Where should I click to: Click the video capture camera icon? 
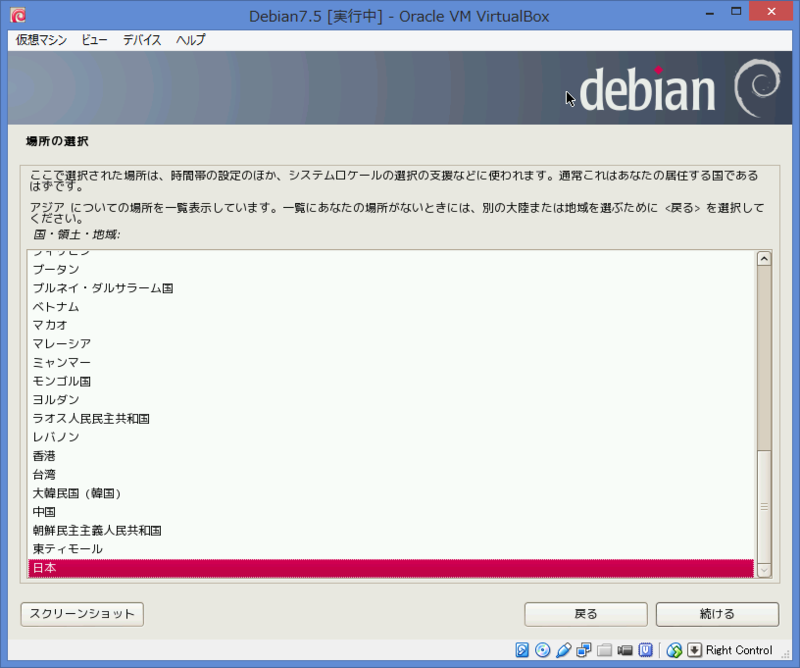[624, 650]
